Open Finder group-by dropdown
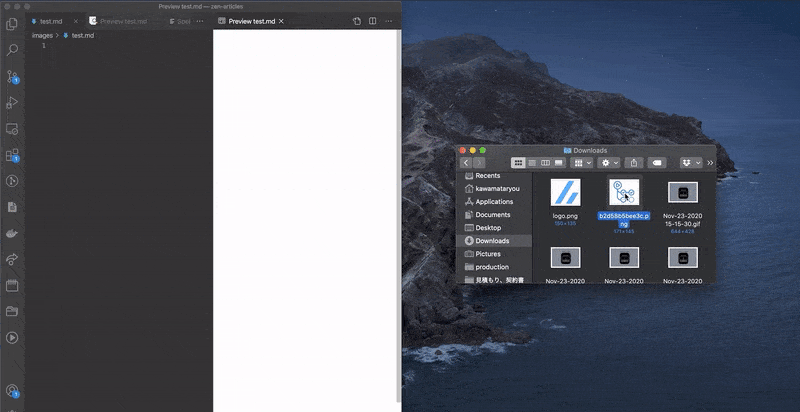This screenshot has height=412, width=800. (x=583, y=163)
